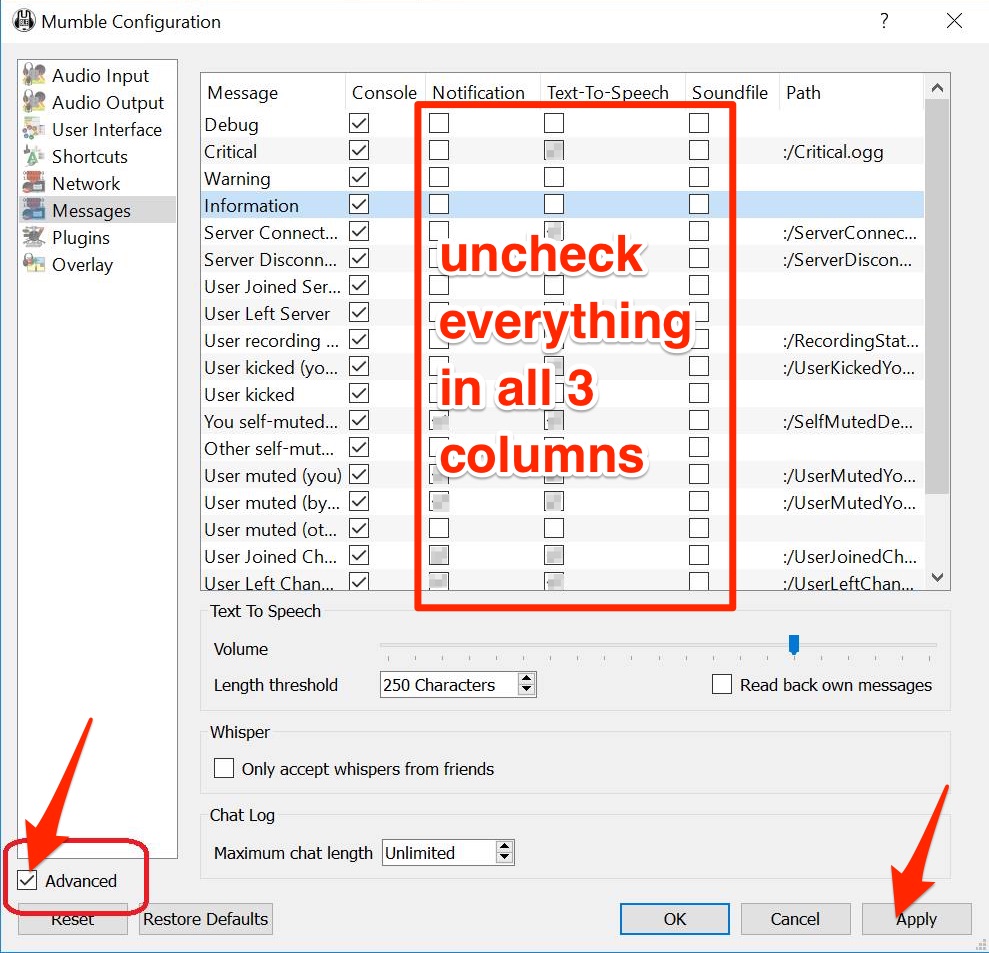
Task: Close the Mumble Configuration dialog
Action: 954,21
